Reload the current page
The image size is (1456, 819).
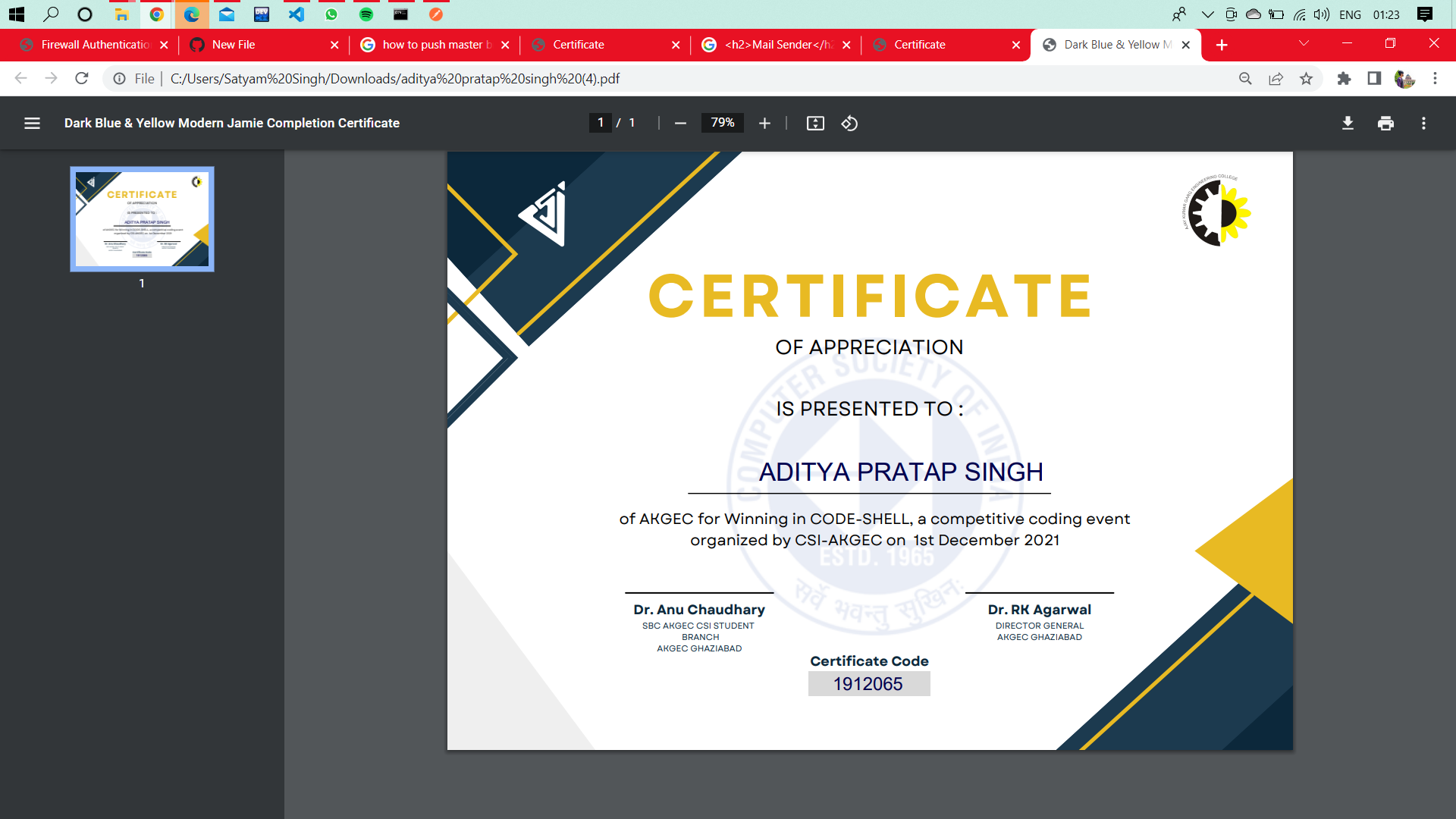[x=82, y=78]
